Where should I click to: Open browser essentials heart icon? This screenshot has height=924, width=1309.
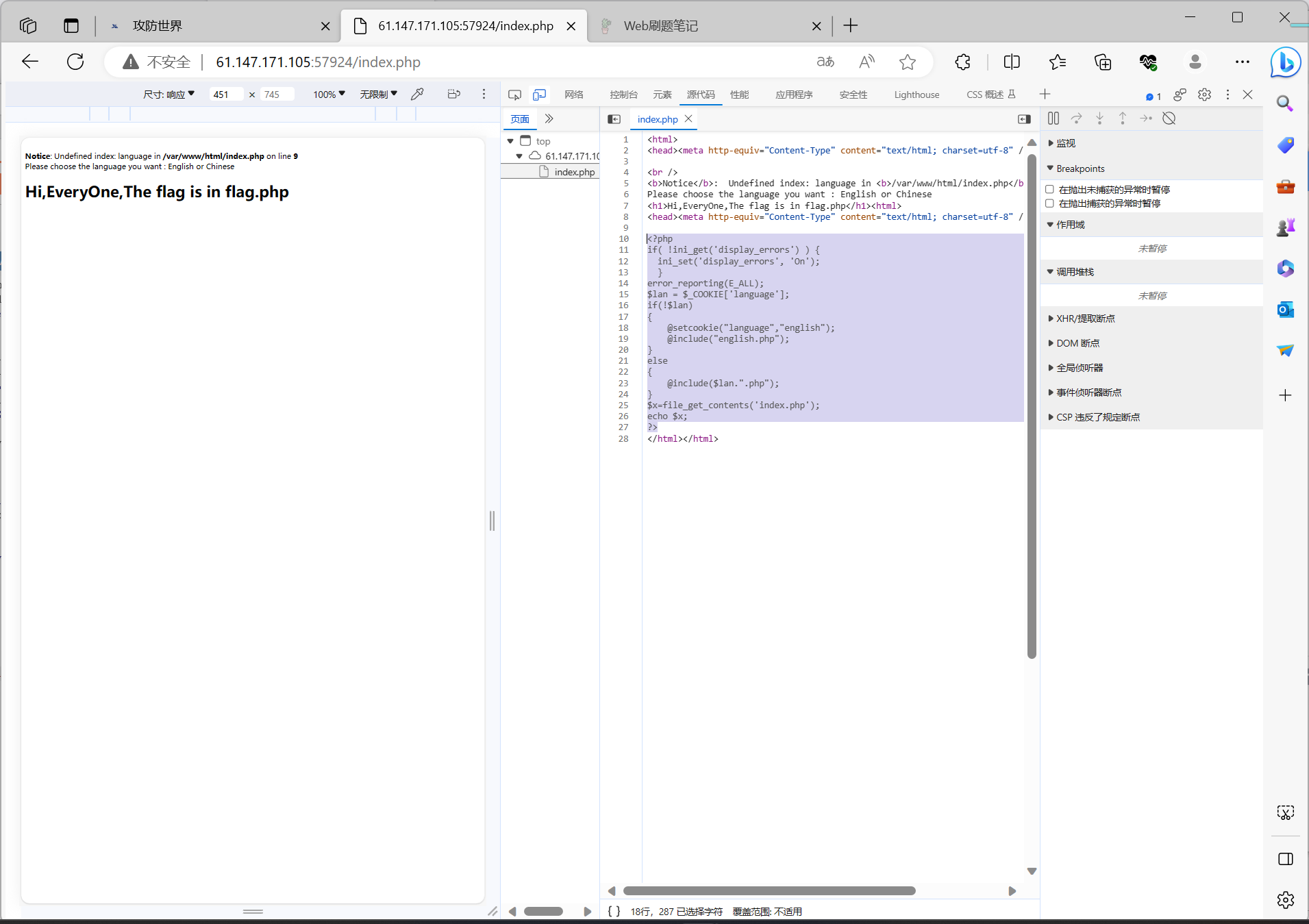[1149, 62]
